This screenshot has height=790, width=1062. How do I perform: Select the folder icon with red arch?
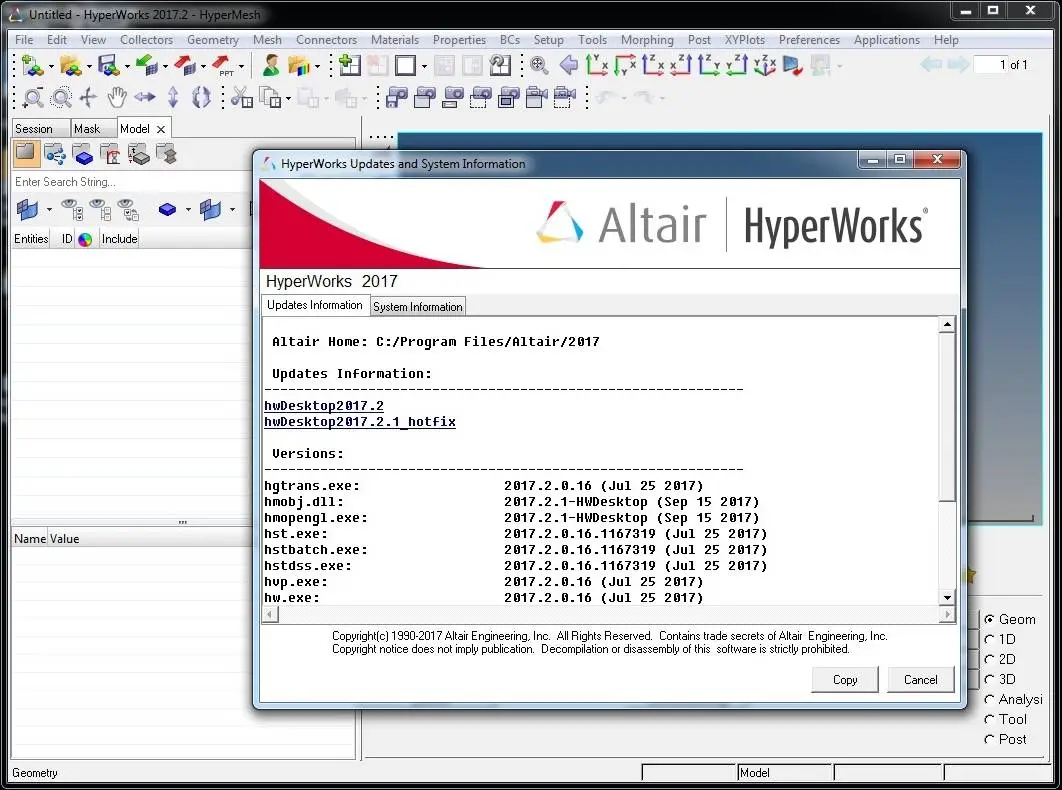pyautogui.click(x=110, y=154)
